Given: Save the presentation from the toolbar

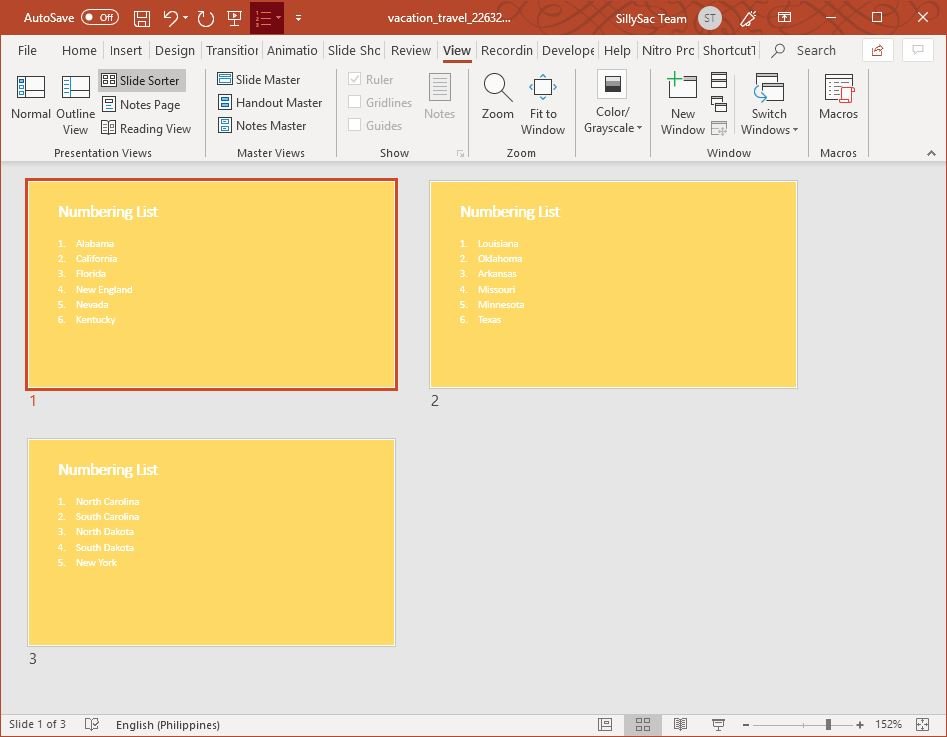Looking at the screenshot, I should (142, 18).
